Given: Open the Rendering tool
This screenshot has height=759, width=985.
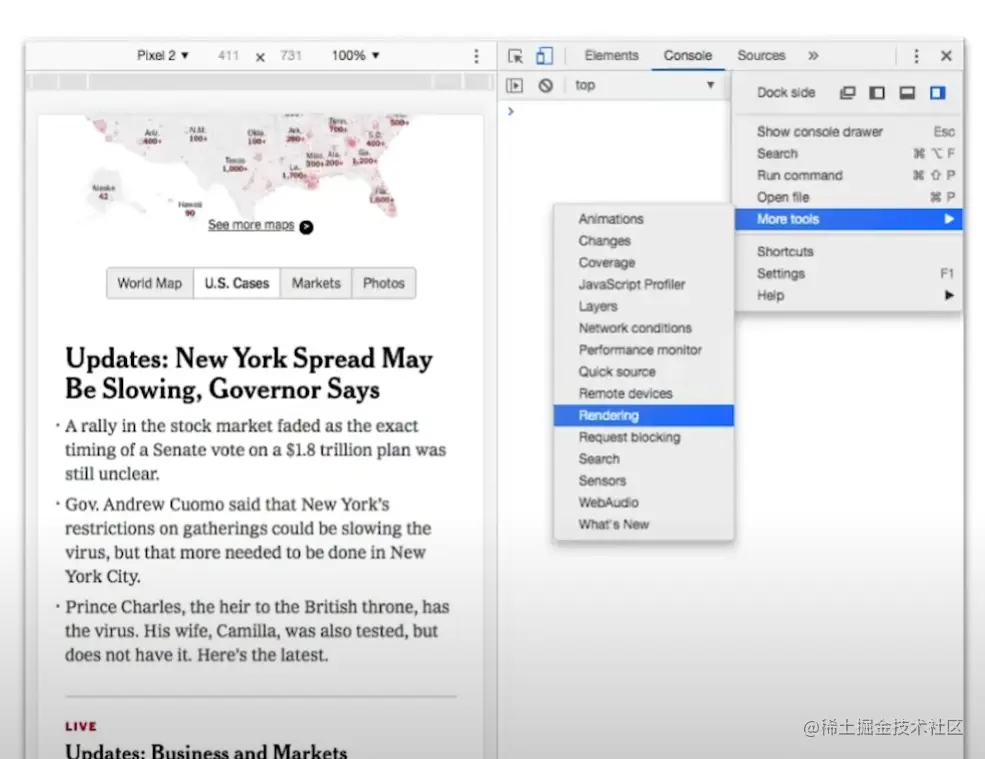Looking at the screenshot, I should 643,415.
